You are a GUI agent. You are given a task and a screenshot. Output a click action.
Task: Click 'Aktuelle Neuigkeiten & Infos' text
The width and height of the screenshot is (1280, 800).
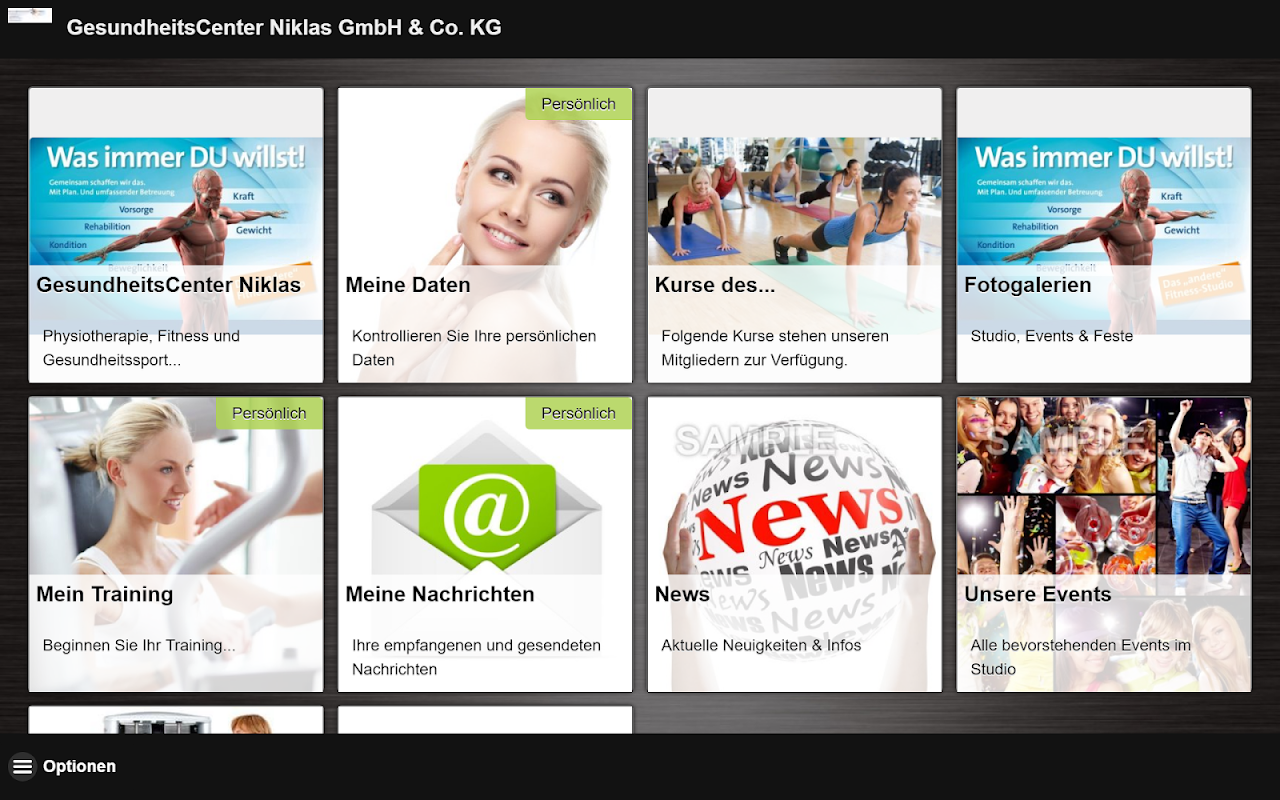click(761, 645)
